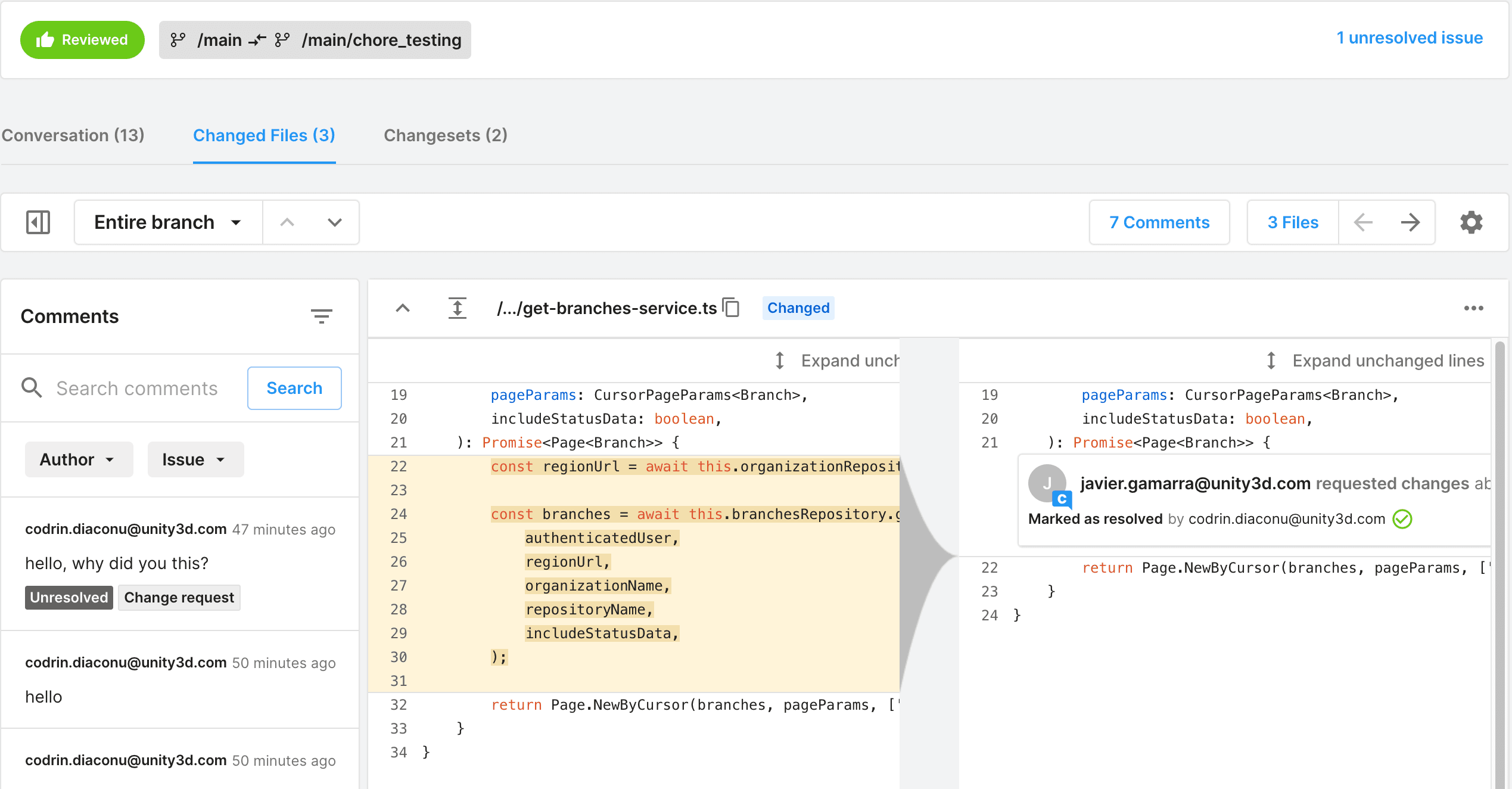Click line 32 return statement in the left pane
Image resolution: width=1512 pixels, height=789 pixels.
tap(634, 705)
